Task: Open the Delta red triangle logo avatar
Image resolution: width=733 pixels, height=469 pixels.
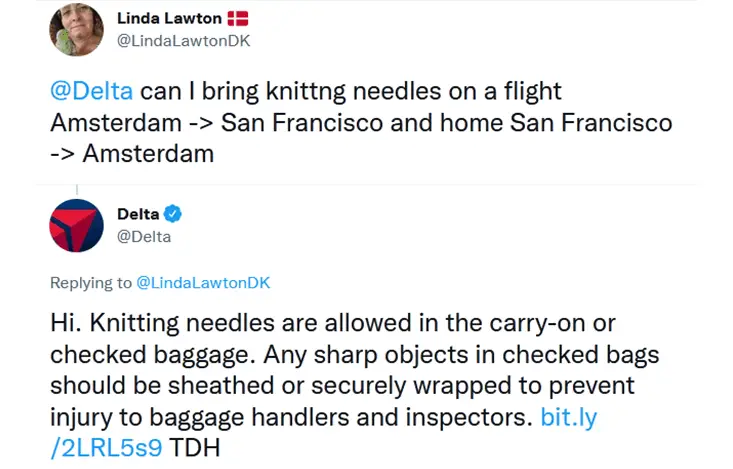Action: (76, 225)
